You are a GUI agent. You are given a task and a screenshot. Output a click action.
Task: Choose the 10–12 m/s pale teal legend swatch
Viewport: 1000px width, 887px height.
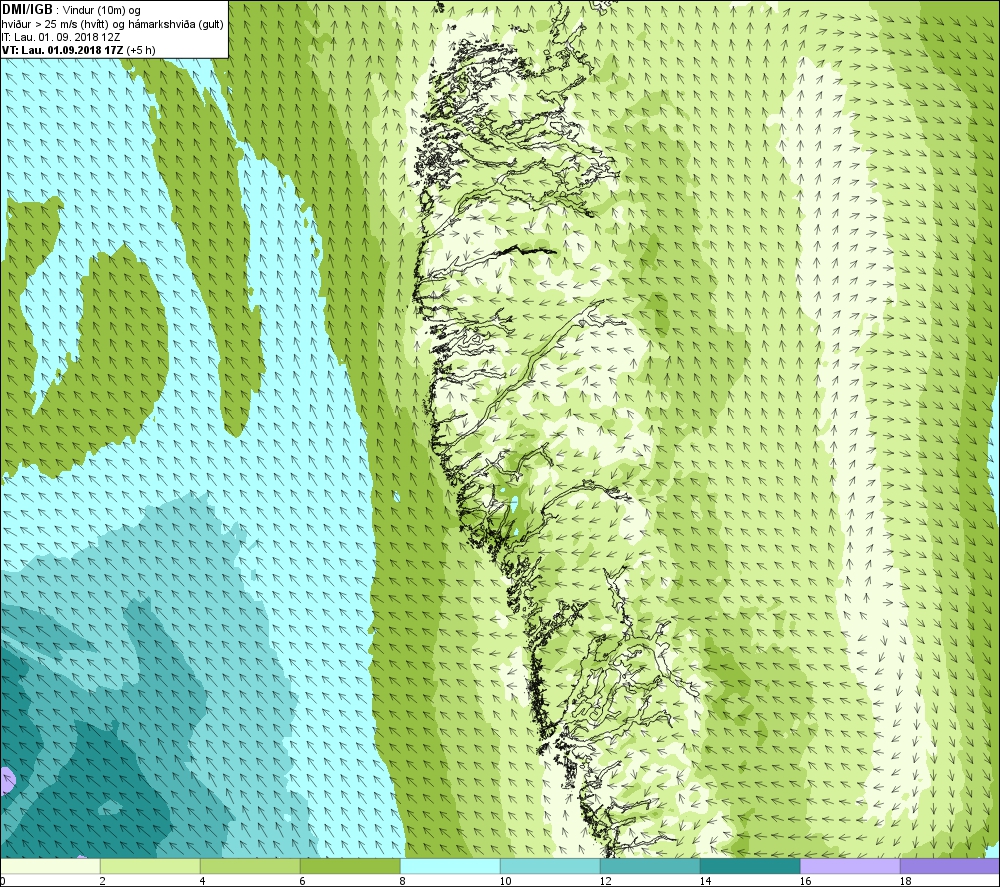550,866
